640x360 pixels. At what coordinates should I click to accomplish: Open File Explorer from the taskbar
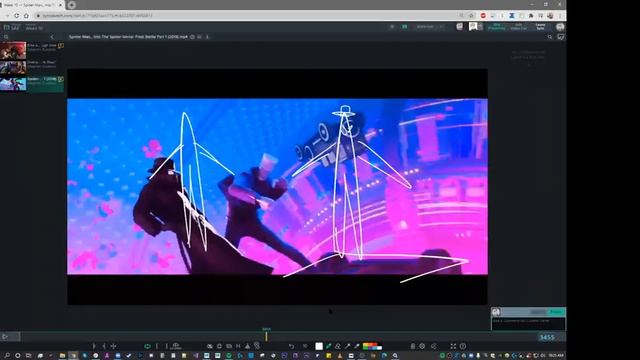(62, 356)
